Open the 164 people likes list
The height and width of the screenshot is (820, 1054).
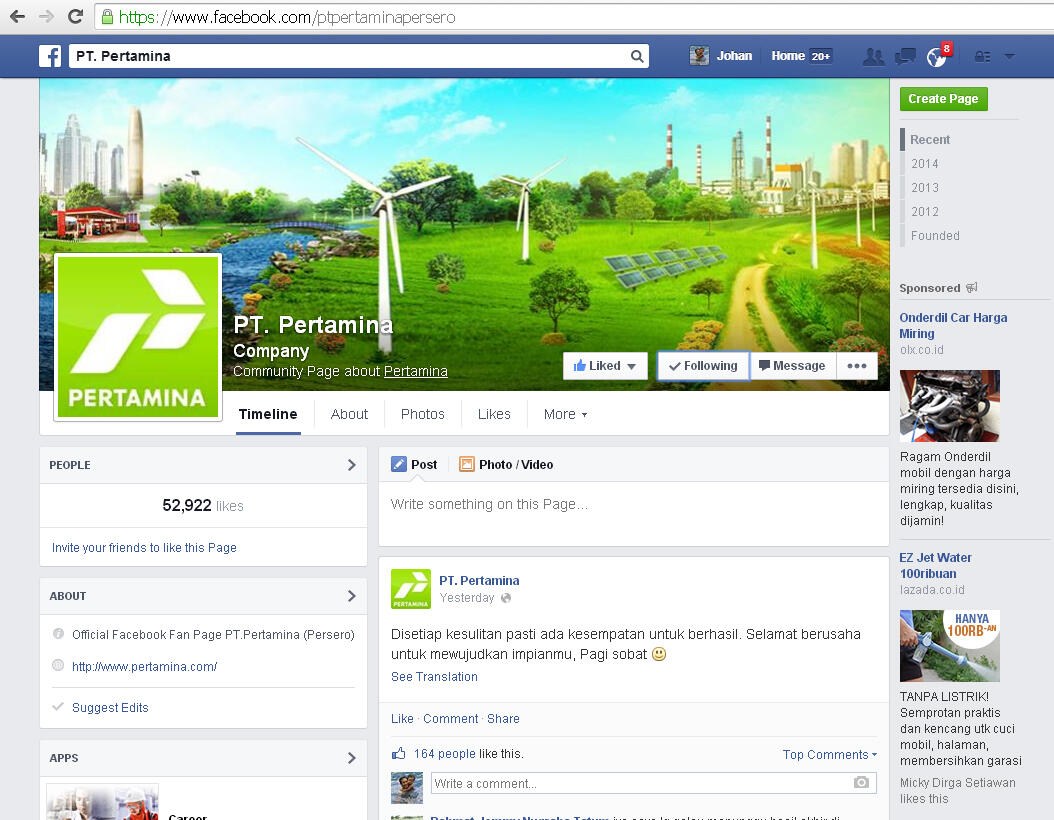click(444, 754)
